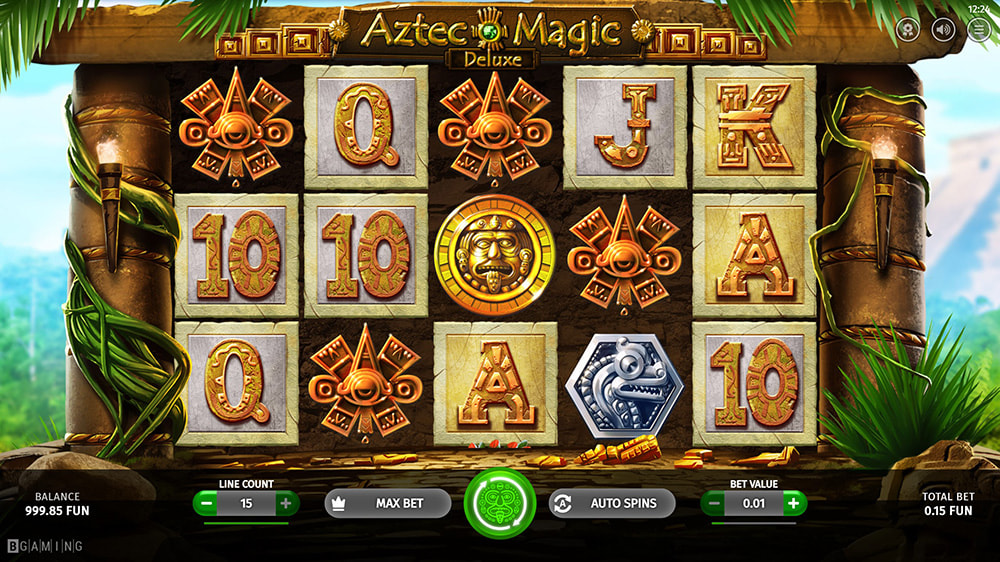Click the letter K reel symbol

tap(754, 127)
